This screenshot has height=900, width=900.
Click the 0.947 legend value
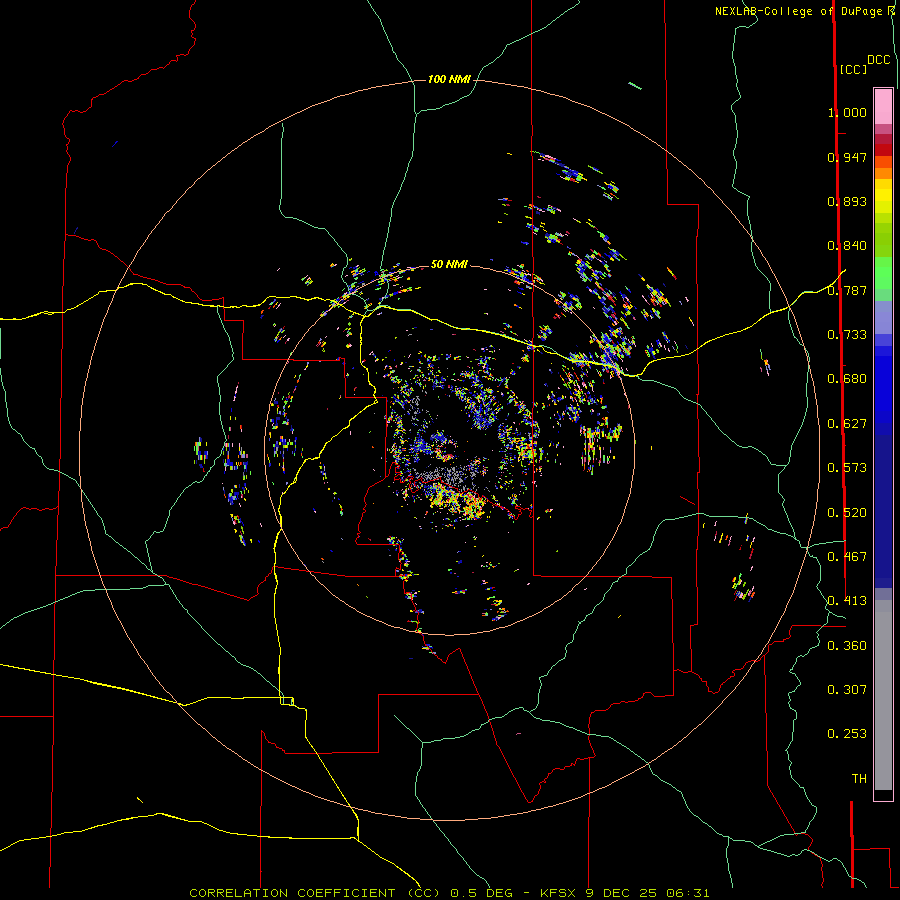(x=847, y=157)
